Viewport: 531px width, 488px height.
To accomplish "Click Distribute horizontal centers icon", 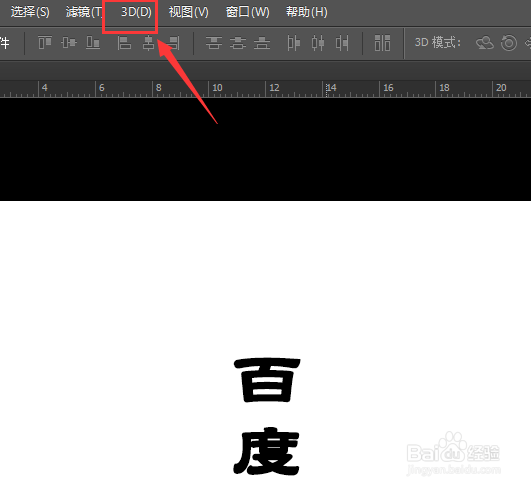I will [318, 43].
